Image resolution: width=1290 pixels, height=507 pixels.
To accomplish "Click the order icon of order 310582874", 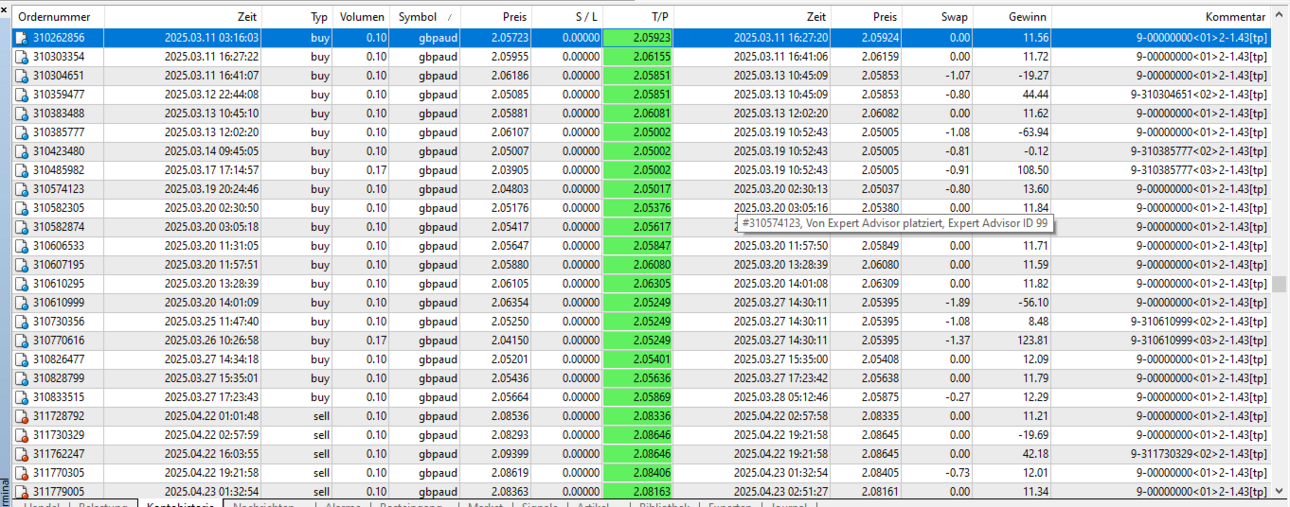I will tap(21, 227).
